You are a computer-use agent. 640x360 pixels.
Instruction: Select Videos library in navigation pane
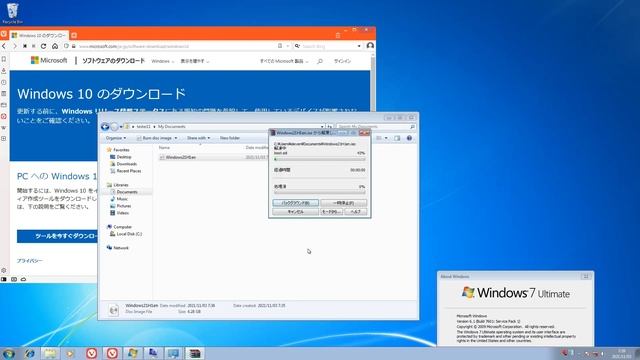pyautogui.click(x=122, y=213)
